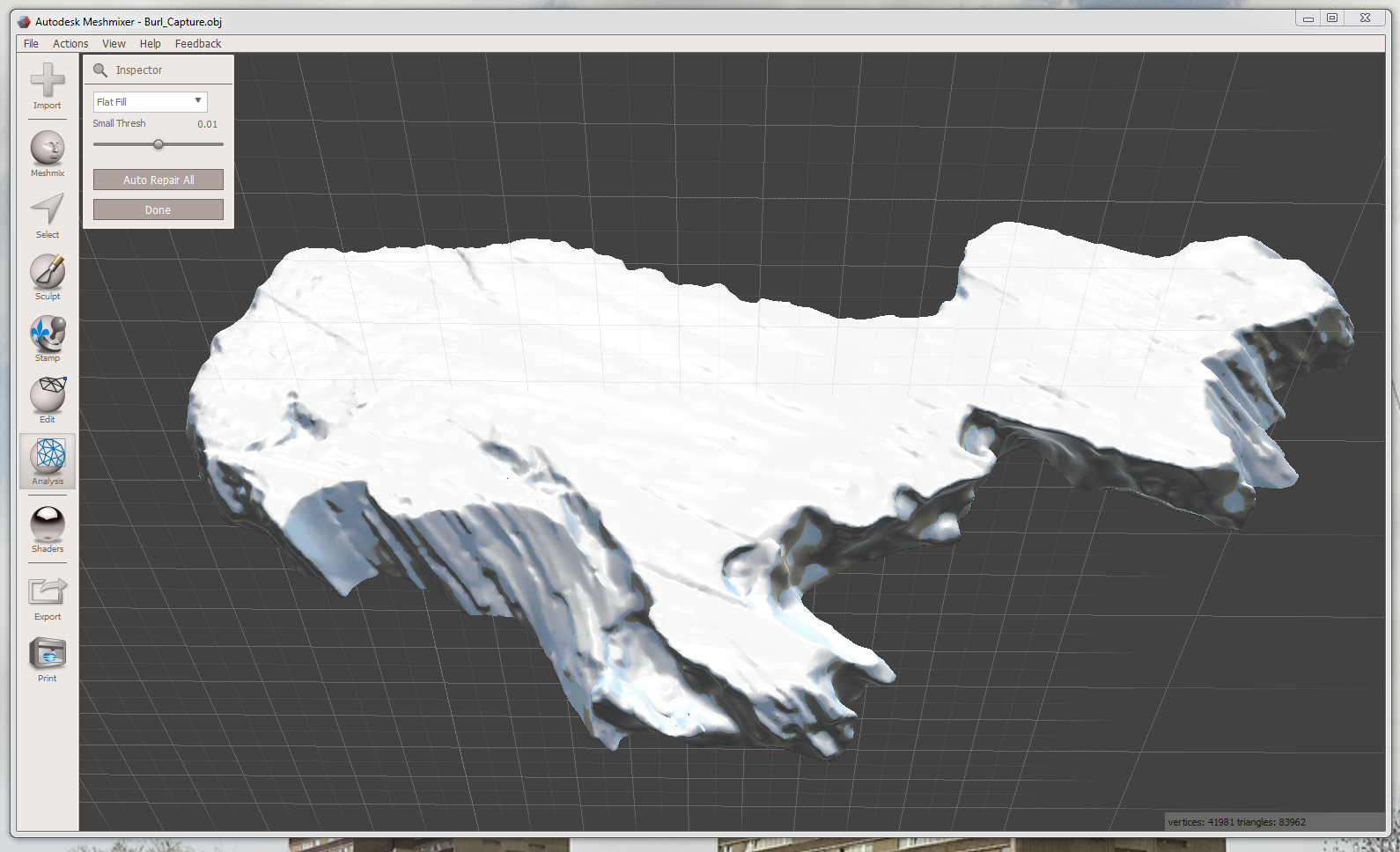
Task: Click the Inspector magnifier icon
Action: [100, 70]
